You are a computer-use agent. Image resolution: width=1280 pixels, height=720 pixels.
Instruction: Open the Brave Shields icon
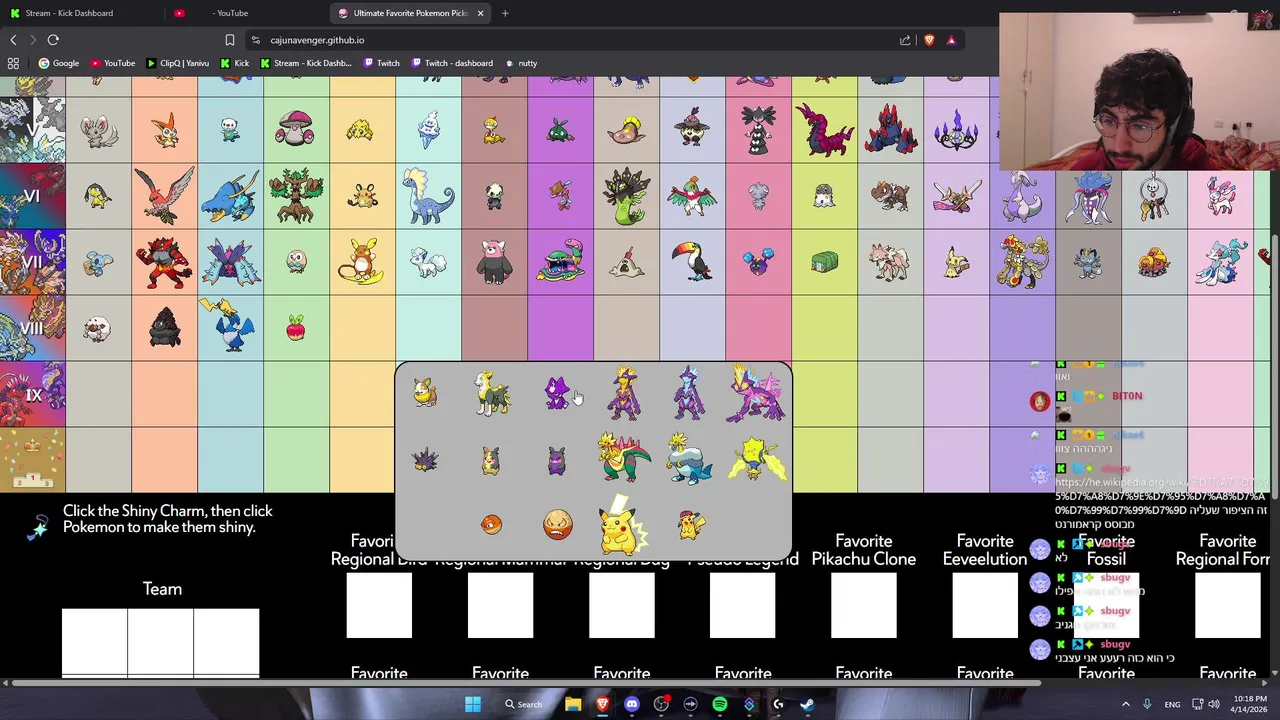coord(929,40)
